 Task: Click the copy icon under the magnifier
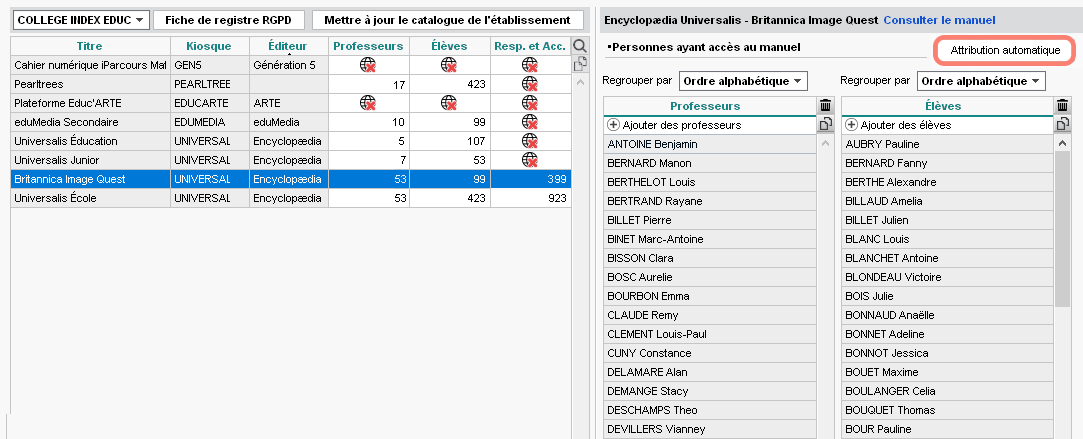[x=580, y=64]
